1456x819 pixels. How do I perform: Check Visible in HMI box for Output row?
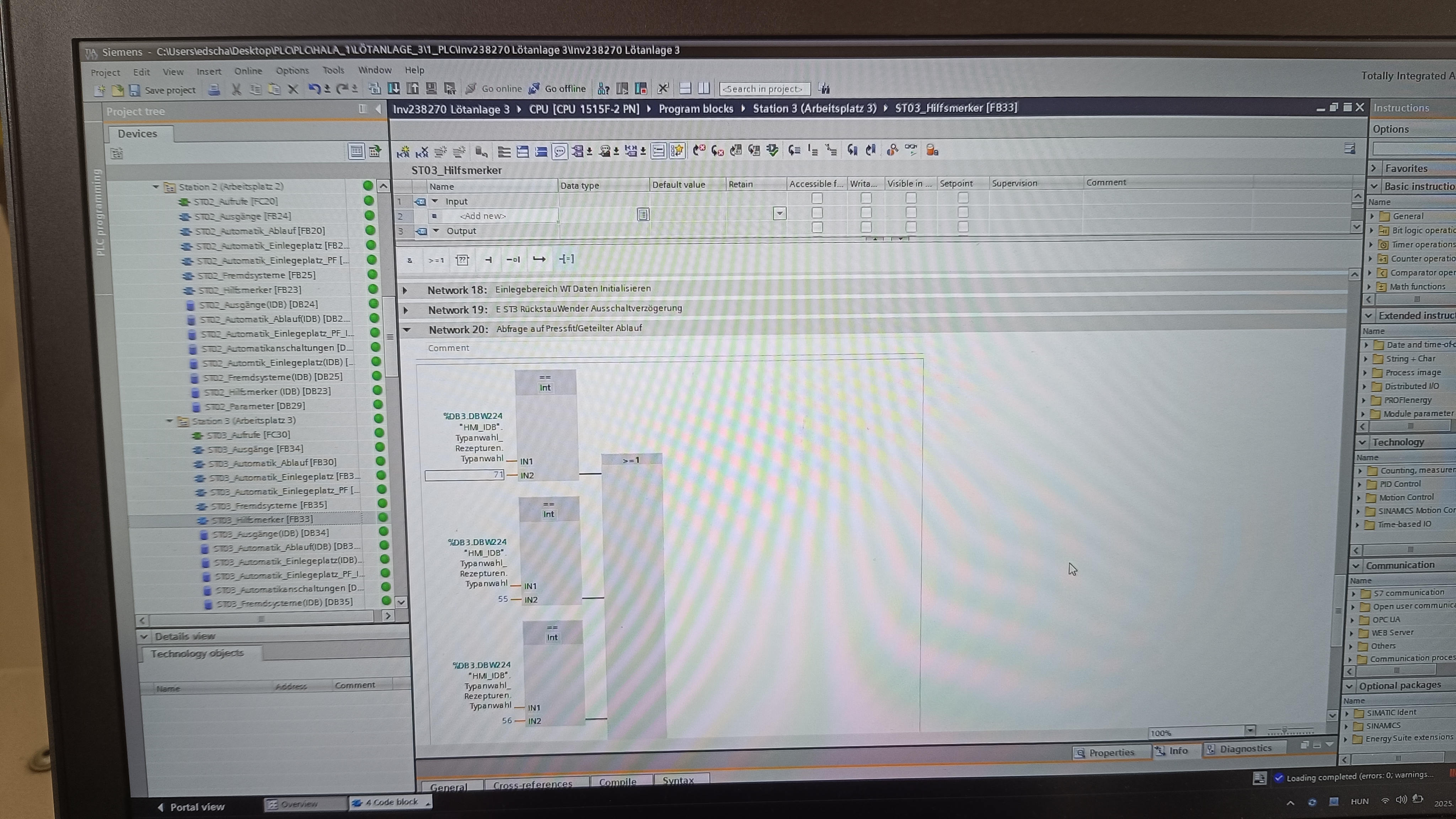911,227
